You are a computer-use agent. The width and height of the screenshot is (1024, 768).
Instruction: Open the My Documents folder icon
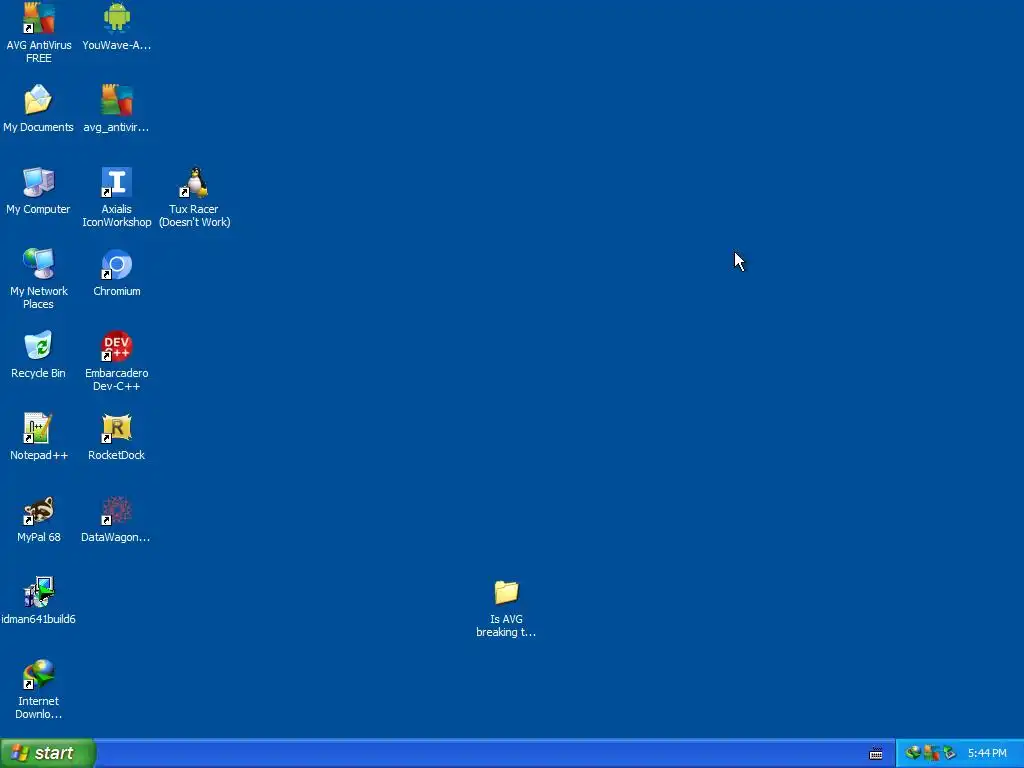pyautogui.click(x=38, y=101)
